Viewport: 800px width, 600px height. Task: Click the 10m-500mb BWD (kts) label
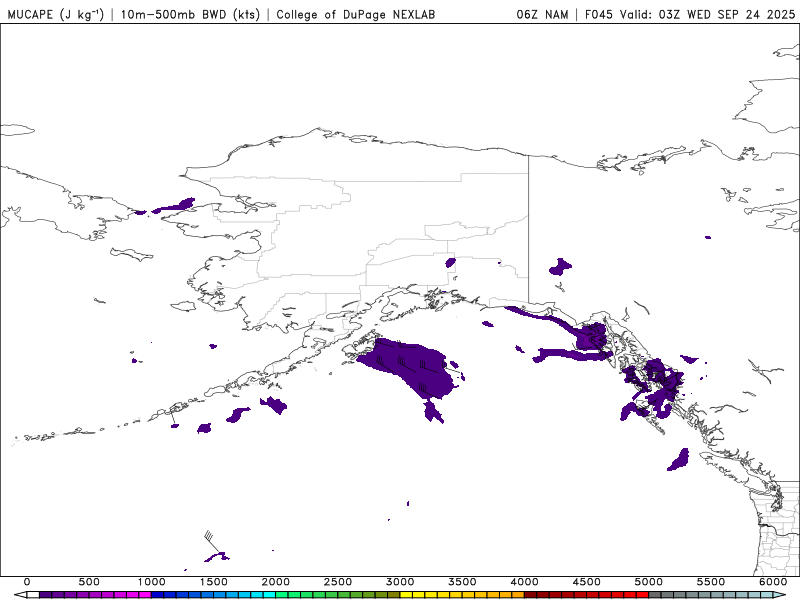pos(190,14)
